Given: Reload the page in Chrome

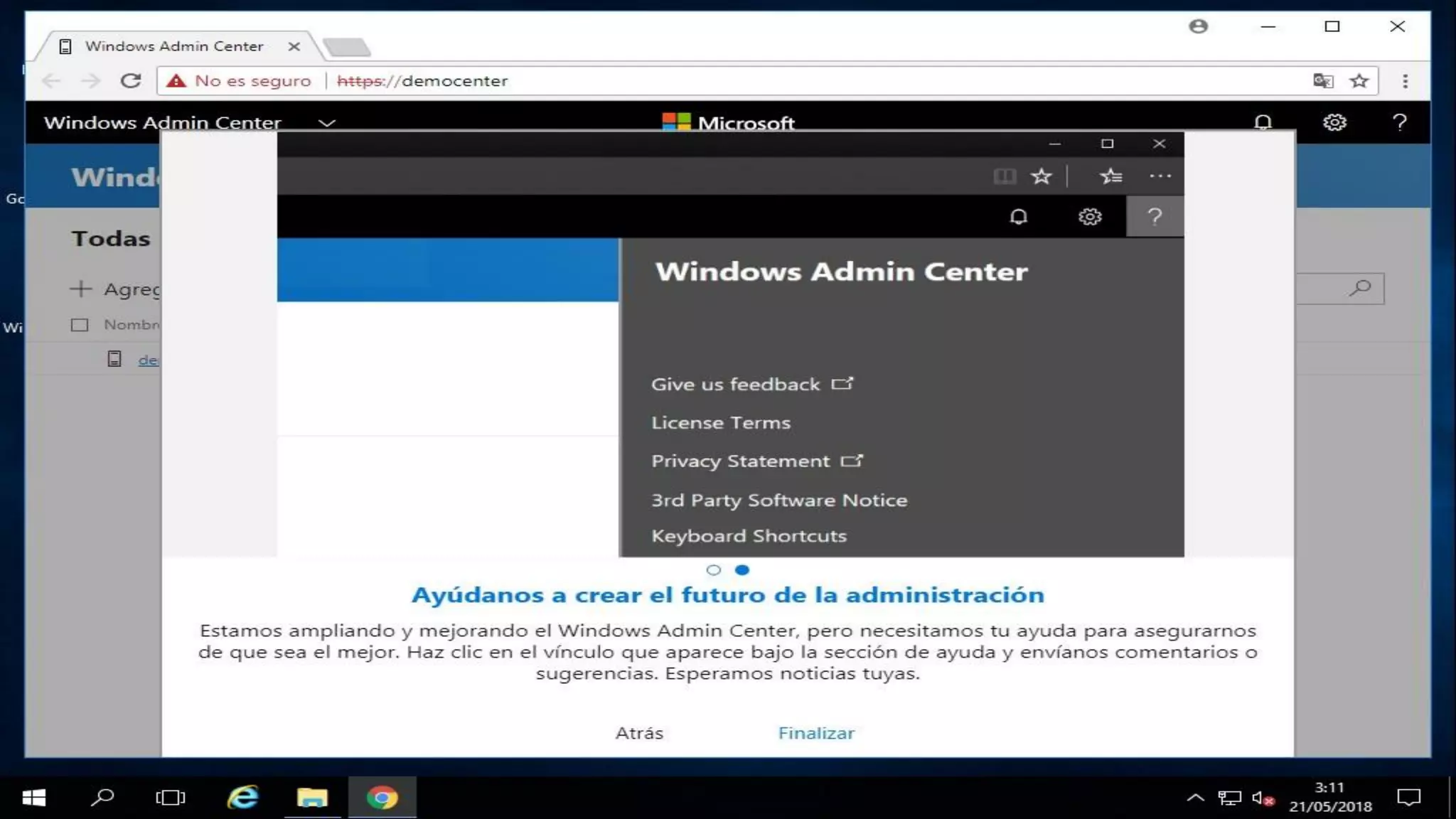Looking at the screenshot, I should click(x=131, y=81).
